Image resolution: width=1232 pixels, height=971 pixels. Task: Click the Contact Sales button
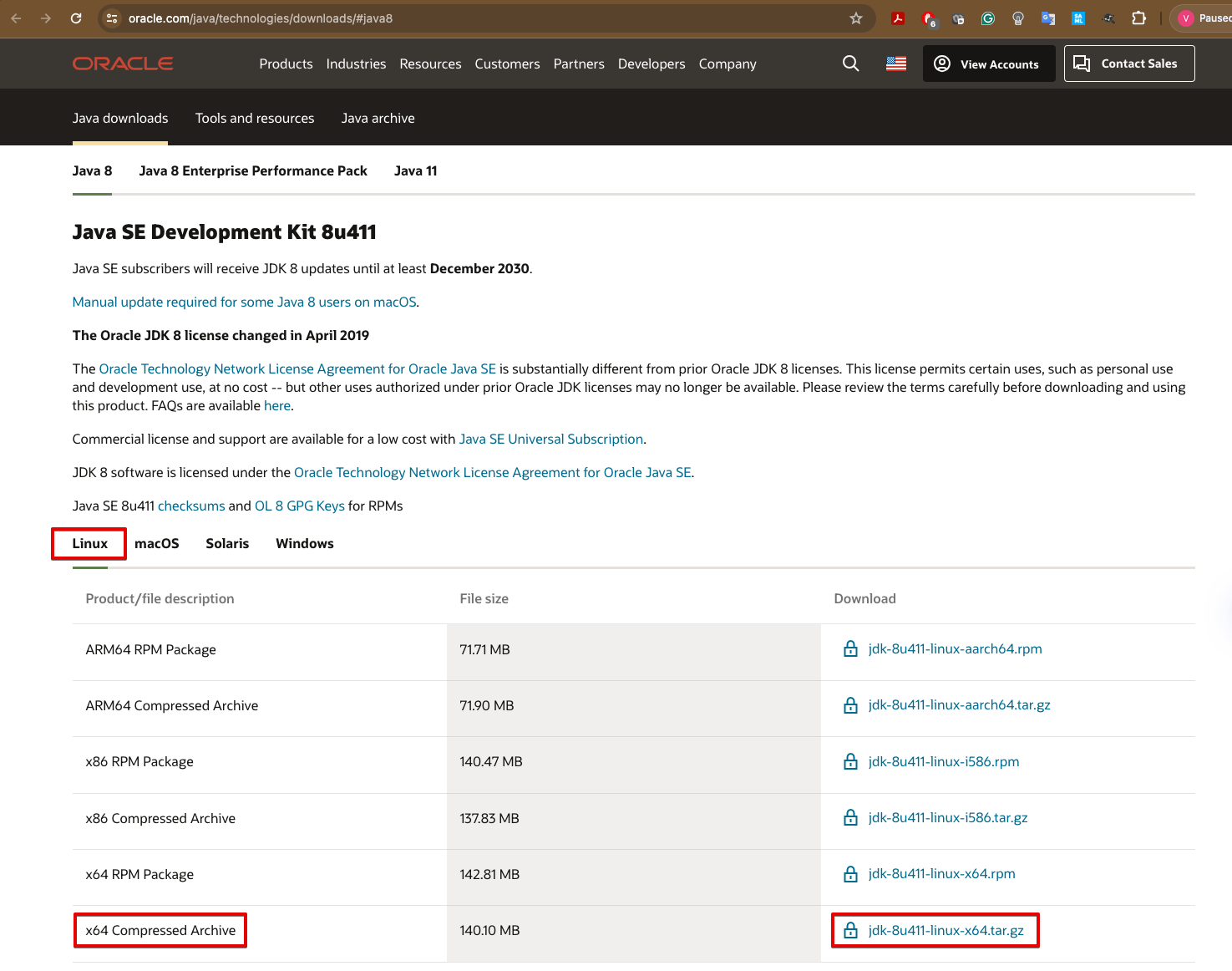coord(1128,64)
